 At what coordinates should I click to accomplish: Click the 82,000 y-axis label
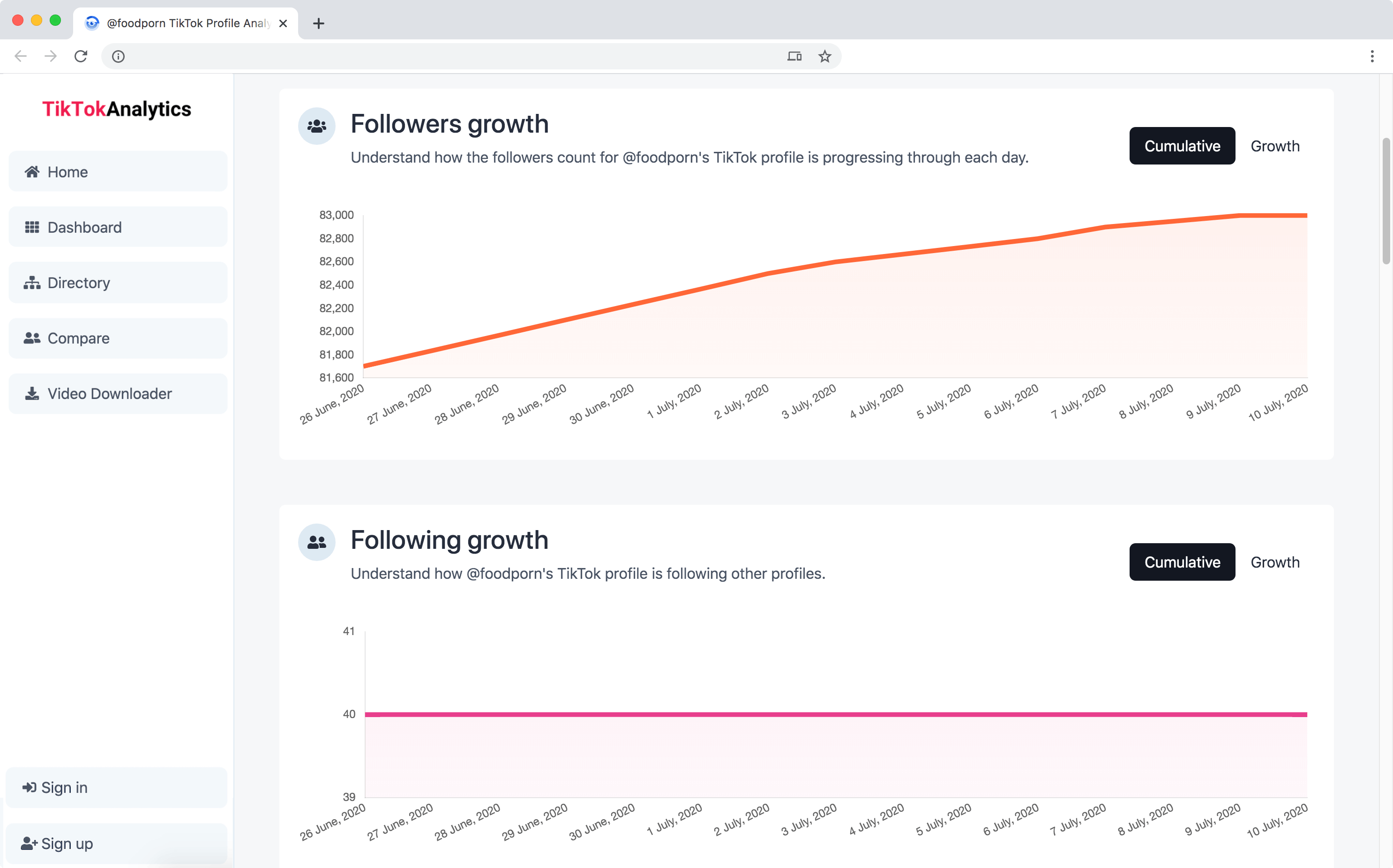coord(337,331)
